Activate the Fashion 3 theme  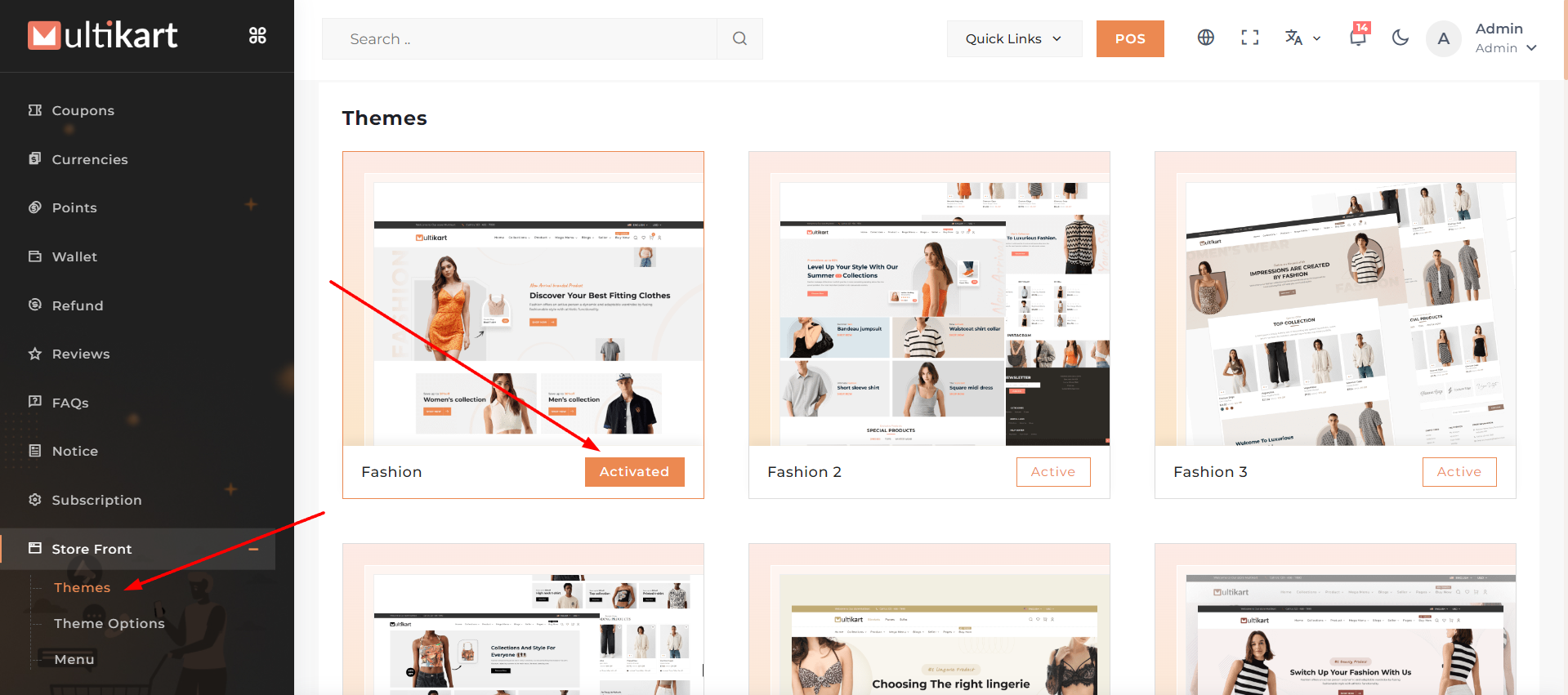1459,472
